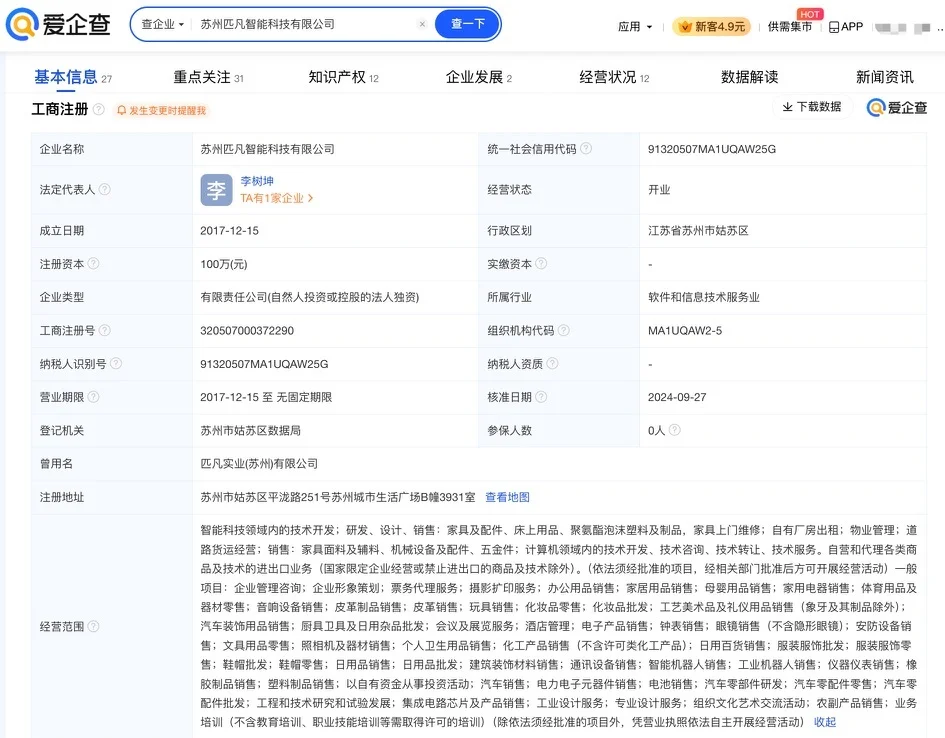This screenshot has width=945, height=738.
Task: Clear the search box with the X icon
Action: click(422, 24)
